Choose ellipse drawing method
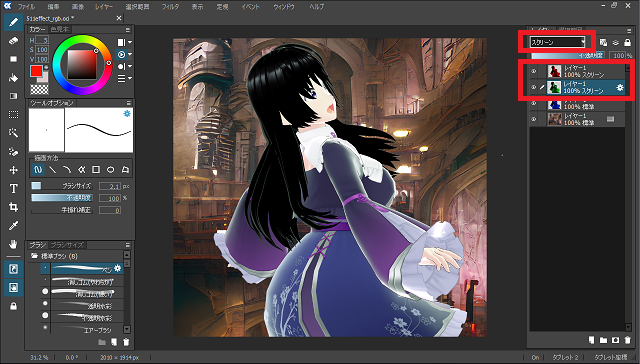 (x=111, y=169)
